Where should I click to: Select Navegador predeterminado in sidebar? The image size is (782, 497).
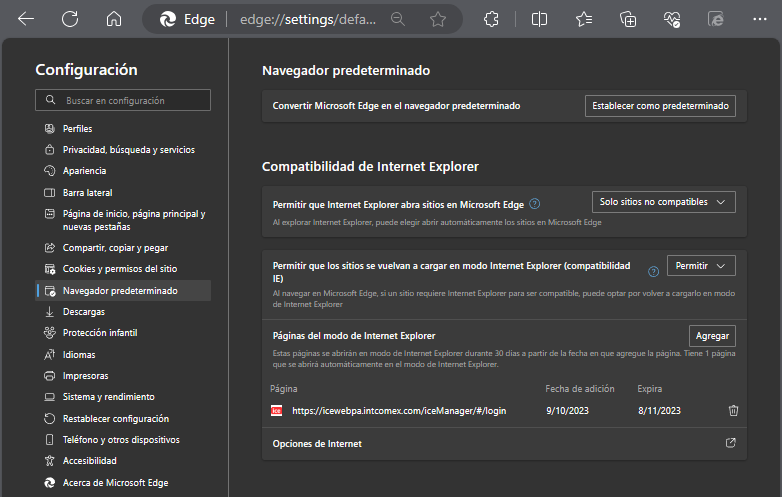click(124, 291)
